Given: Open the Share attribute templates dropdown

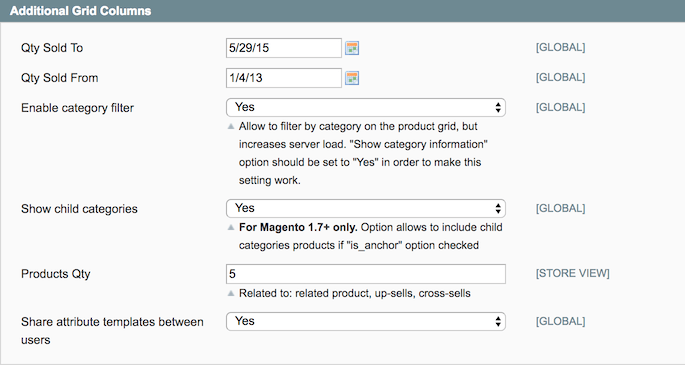Looking at the screenshot, I should click(366, 321).
